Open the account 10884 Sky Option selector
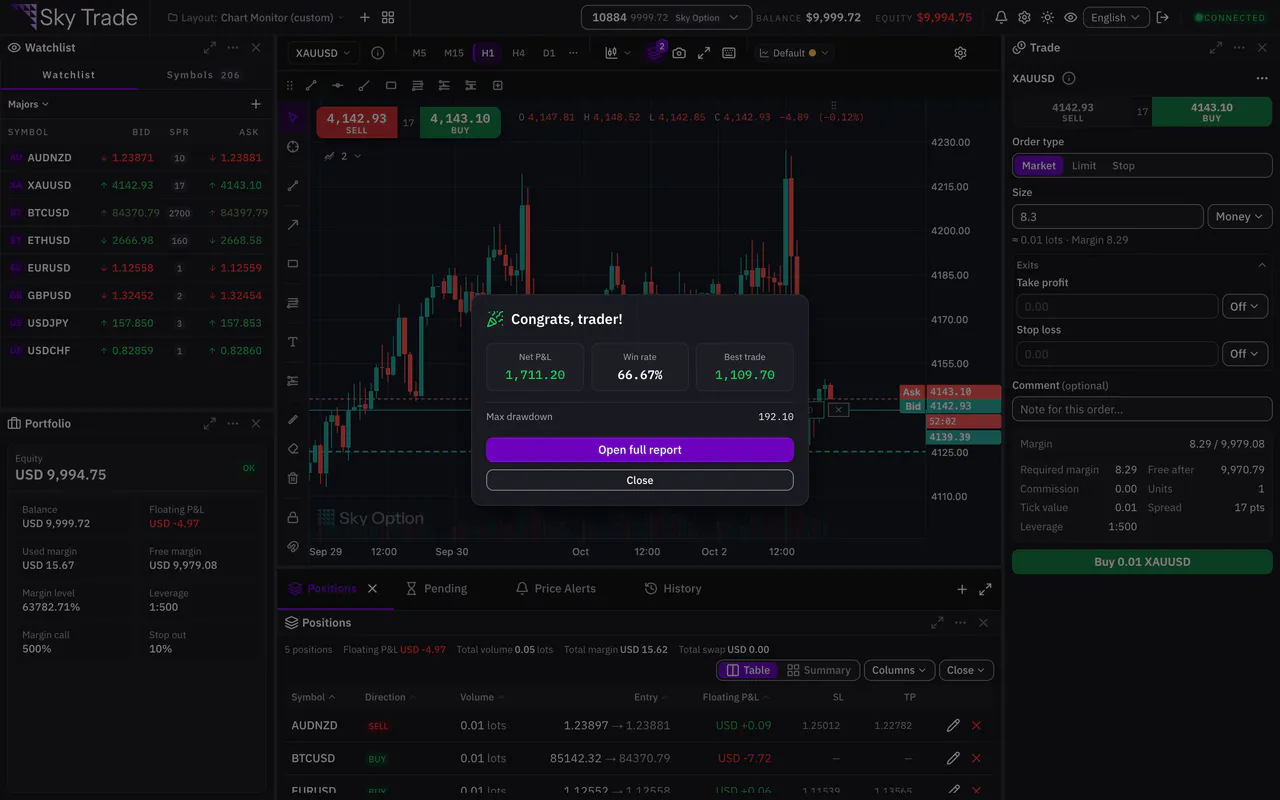 pyautogui.click(x=666, y=17)
